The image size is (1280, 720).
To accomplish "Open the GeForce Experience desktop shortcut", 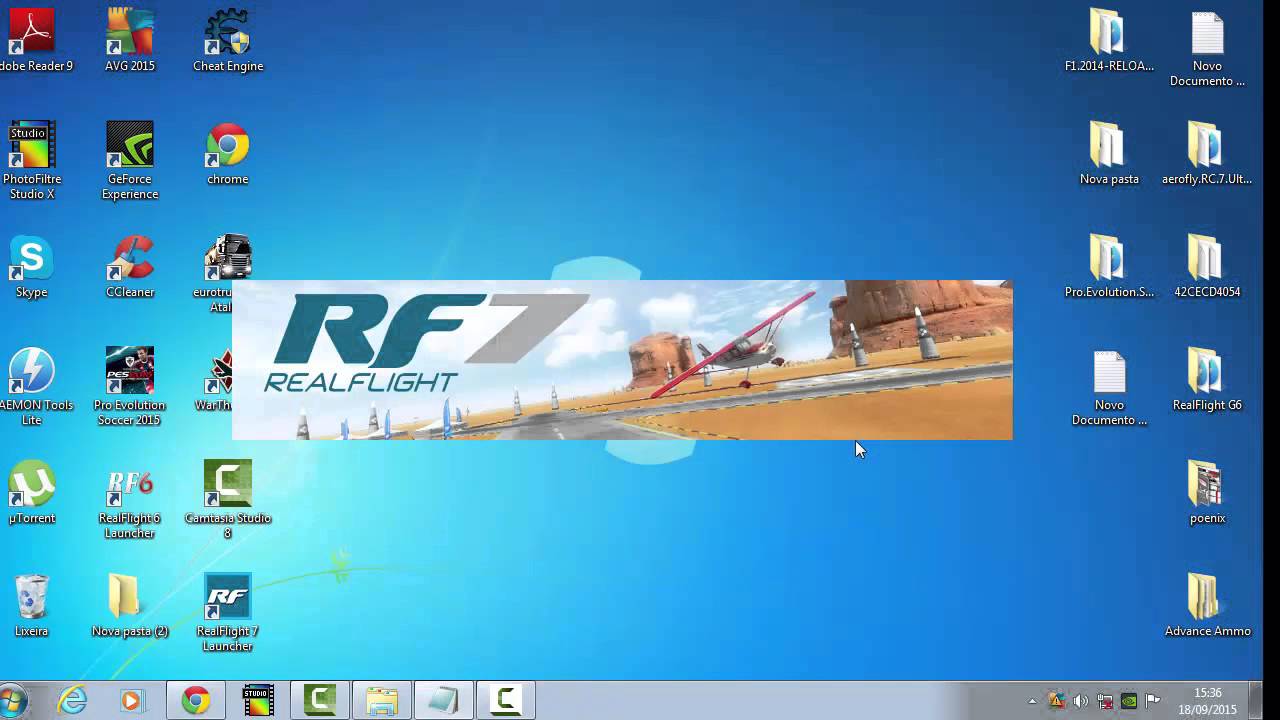I will 130,160.
